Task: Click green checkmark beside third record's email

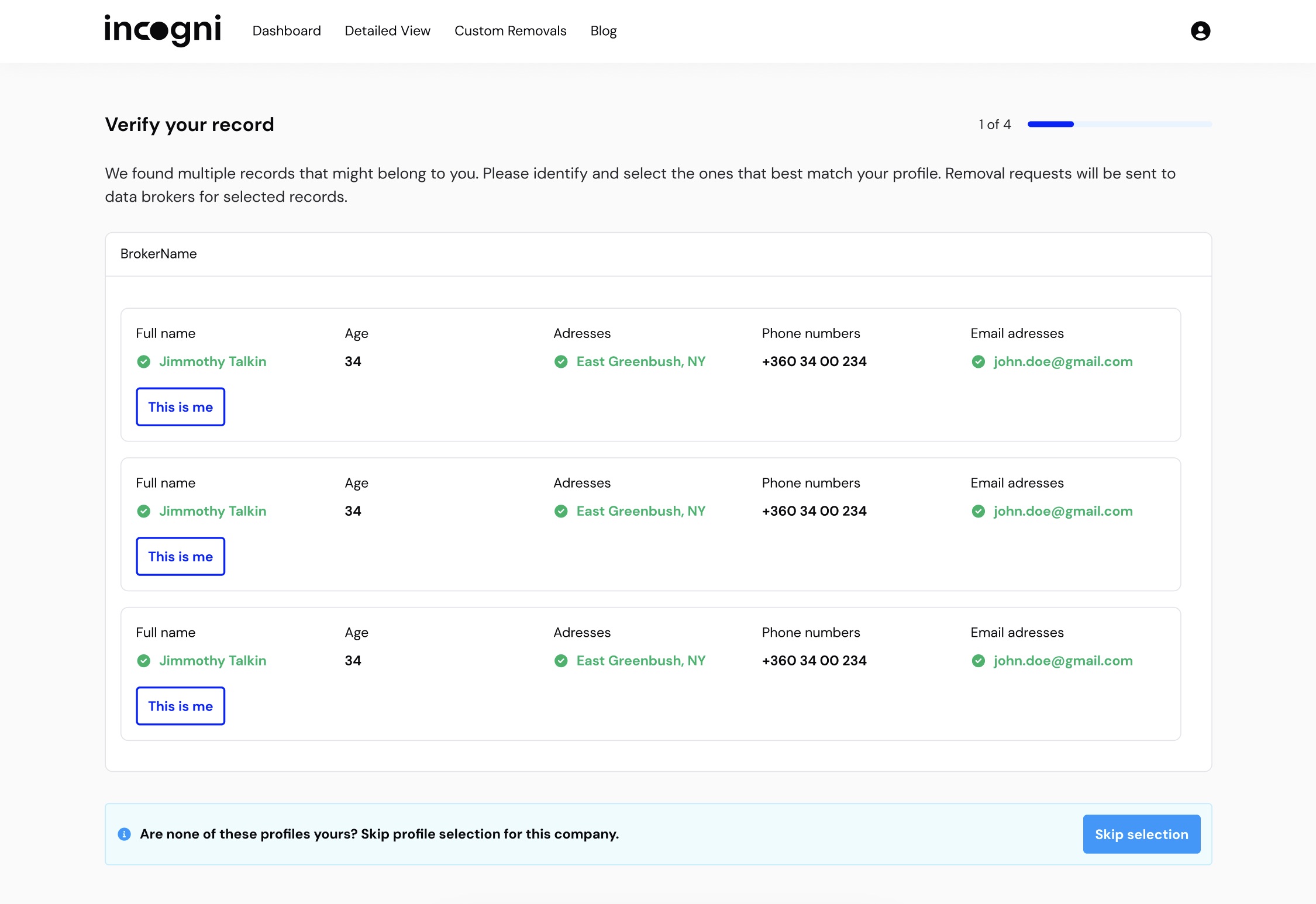Action: pyautogui.click(x=978, y=661)
